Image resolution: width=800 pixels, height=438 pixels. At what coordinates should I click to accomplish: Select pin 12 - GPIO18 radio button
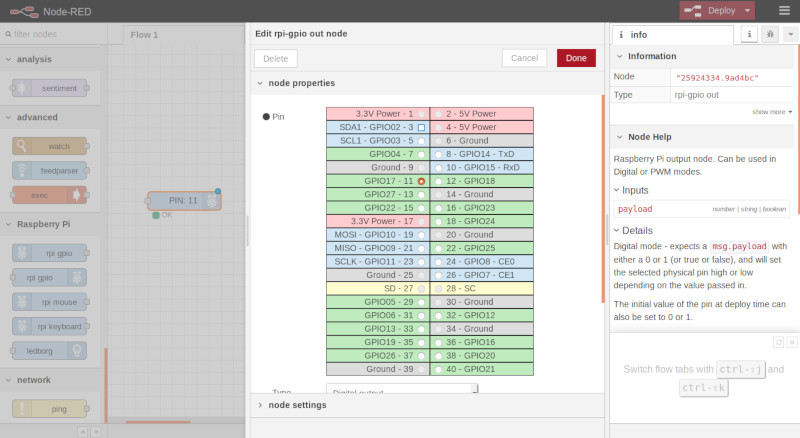438,181
